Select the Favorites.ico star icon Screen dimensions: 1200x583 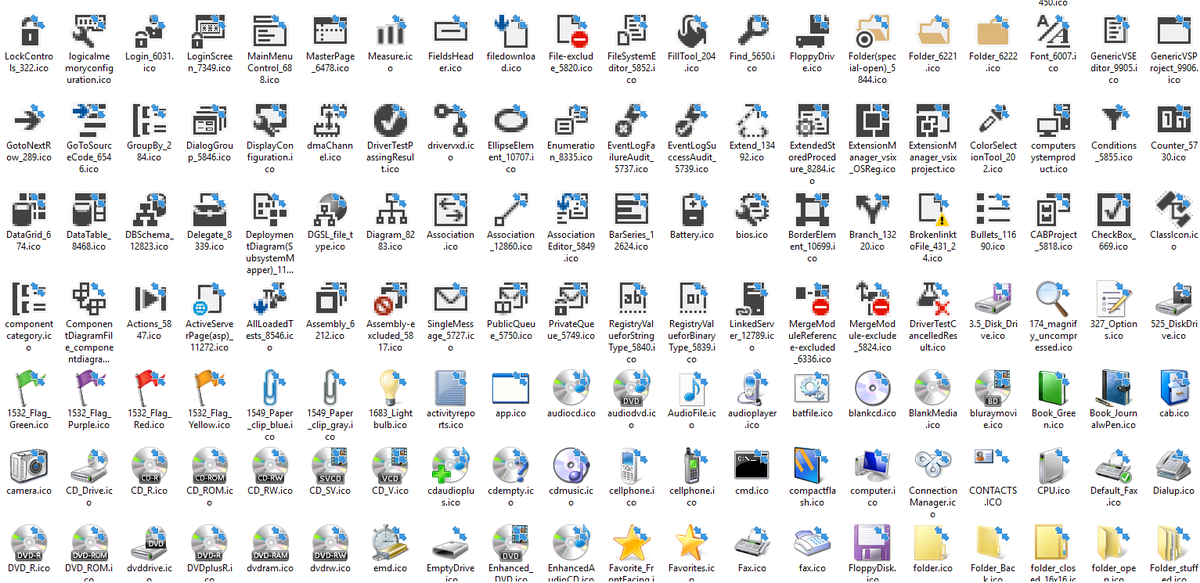691,542
